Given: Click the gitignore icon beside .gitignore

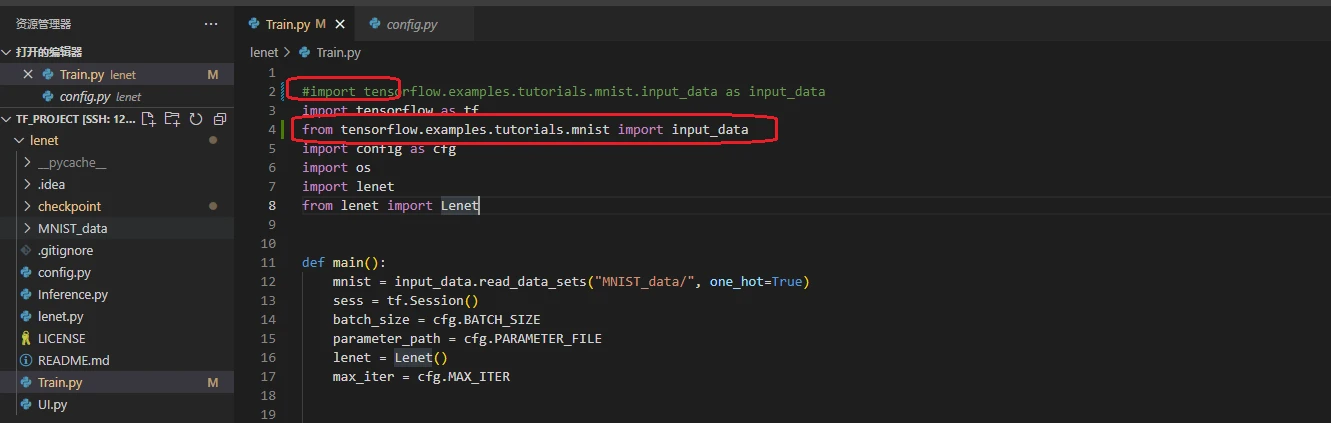Looking at the screenshot, I should (26, 251).
